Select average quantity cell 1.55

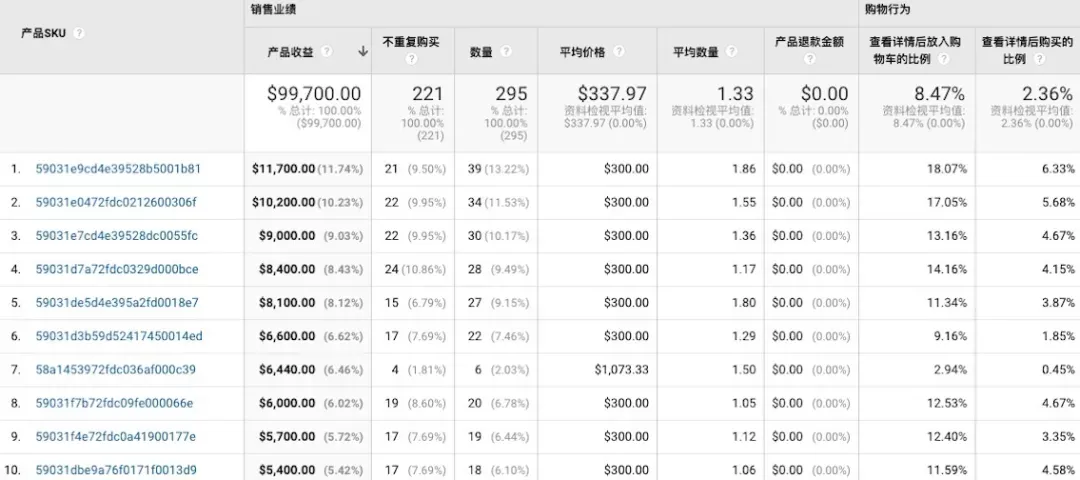[x=744, y=202]
